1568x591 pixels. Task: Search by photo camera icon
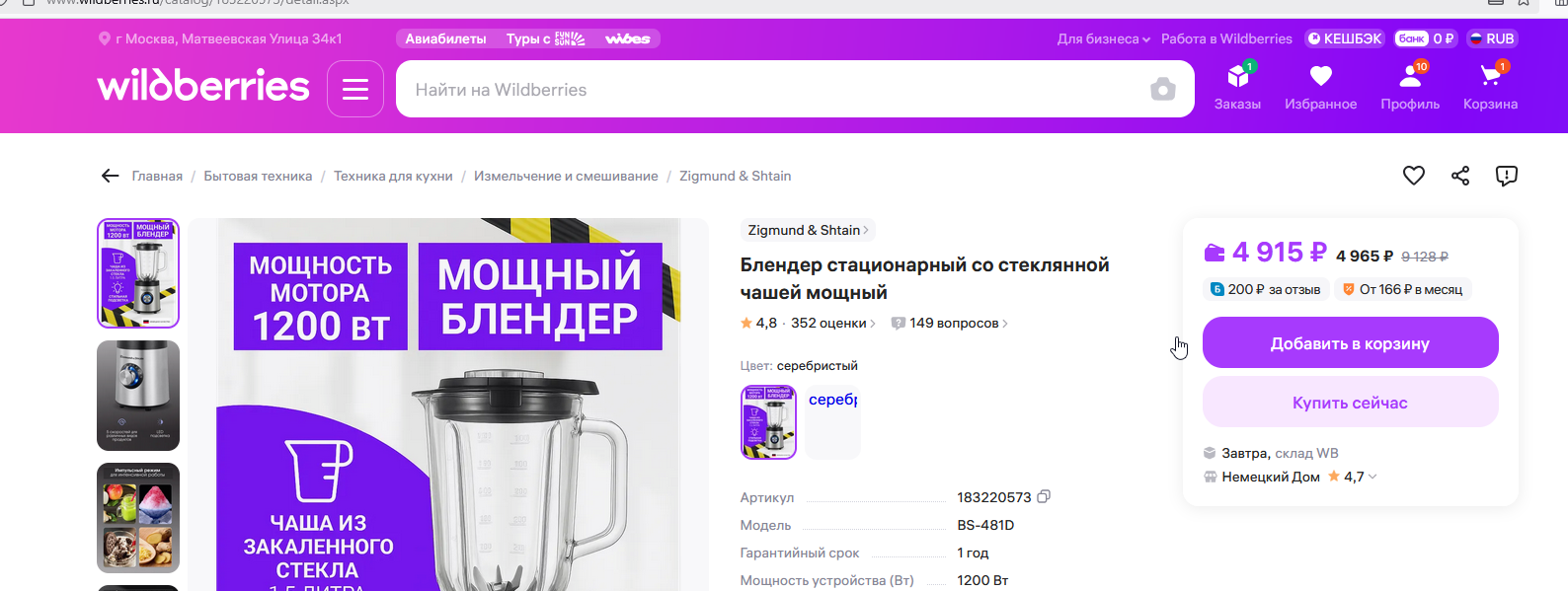[x=1163, y=90]
